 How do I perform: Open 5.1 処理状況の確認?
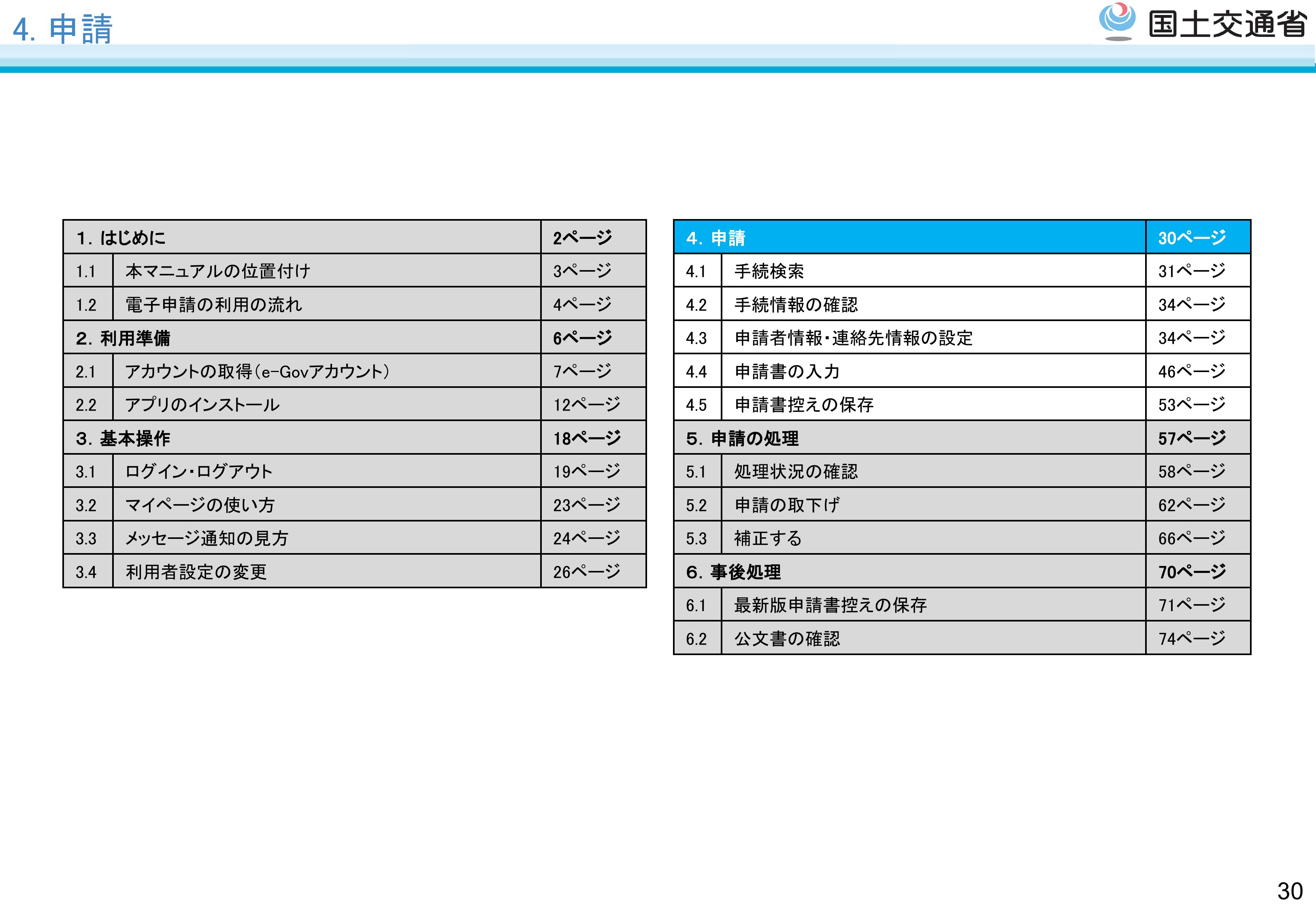(796, 471)
